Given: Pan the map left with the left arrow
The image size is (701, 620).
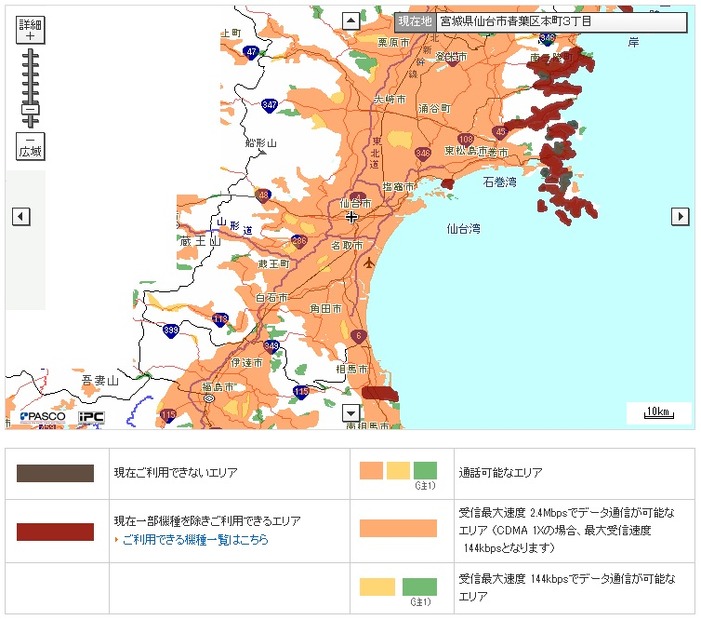Looking at the screenshot, I should 21,216.
